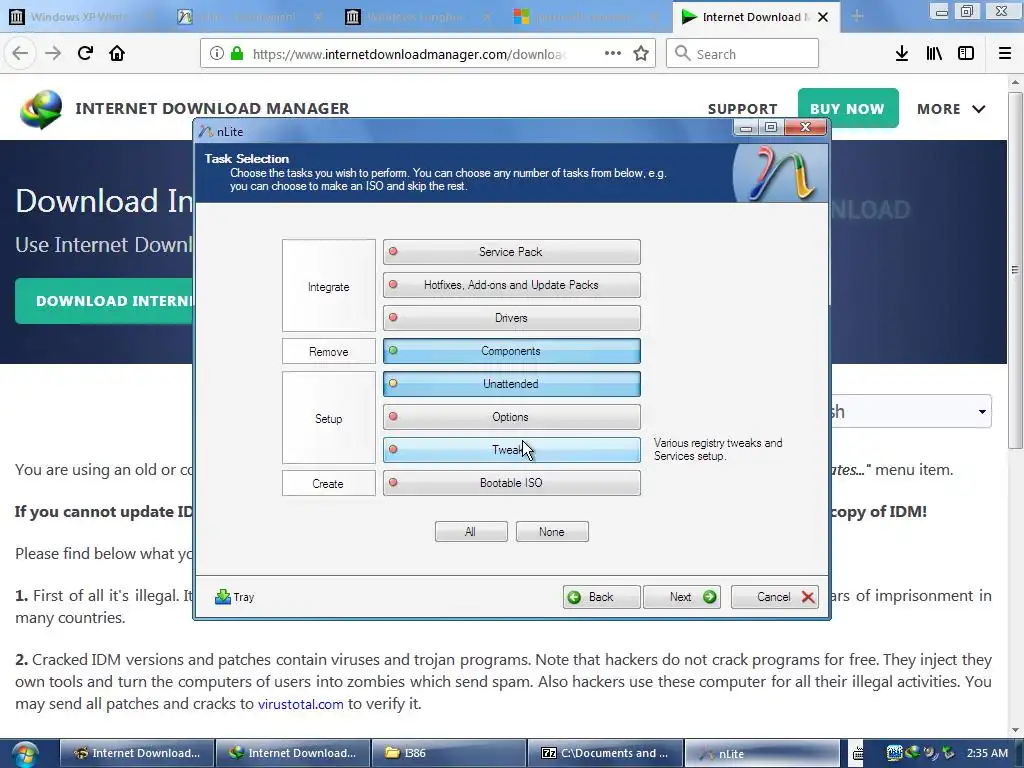1024x768 pixels.
Task: Select All tasks in nLite
Action: click(471, 532)
